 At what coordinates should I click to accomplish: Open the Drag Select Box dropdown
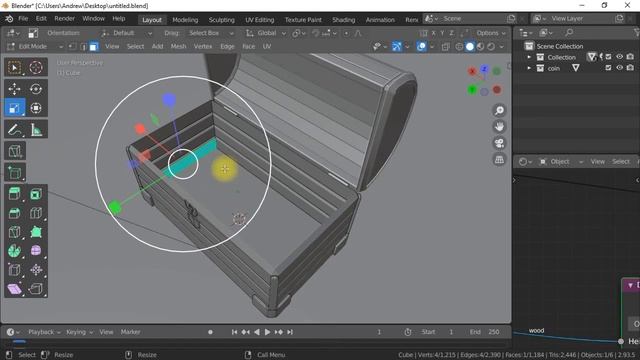[x=211, y=33]
